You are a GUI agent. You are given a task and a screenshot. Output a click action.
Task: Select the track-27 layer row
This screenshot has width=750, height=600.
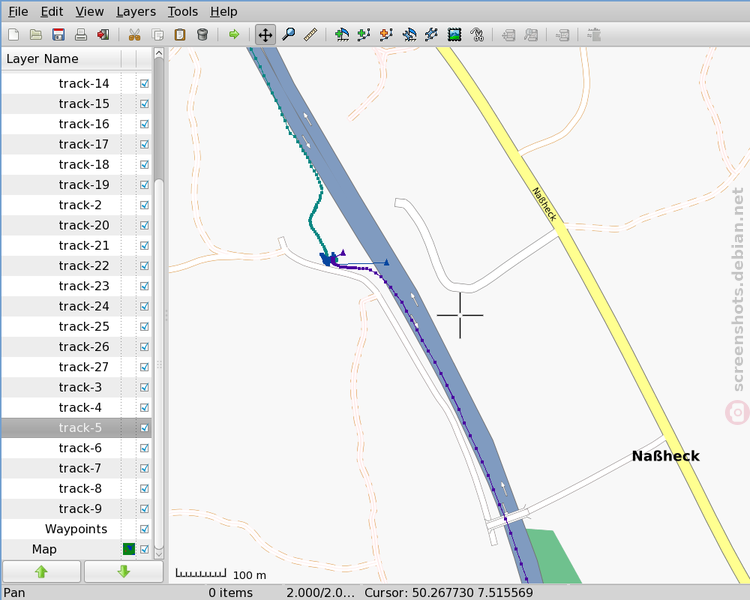point(77,367)
